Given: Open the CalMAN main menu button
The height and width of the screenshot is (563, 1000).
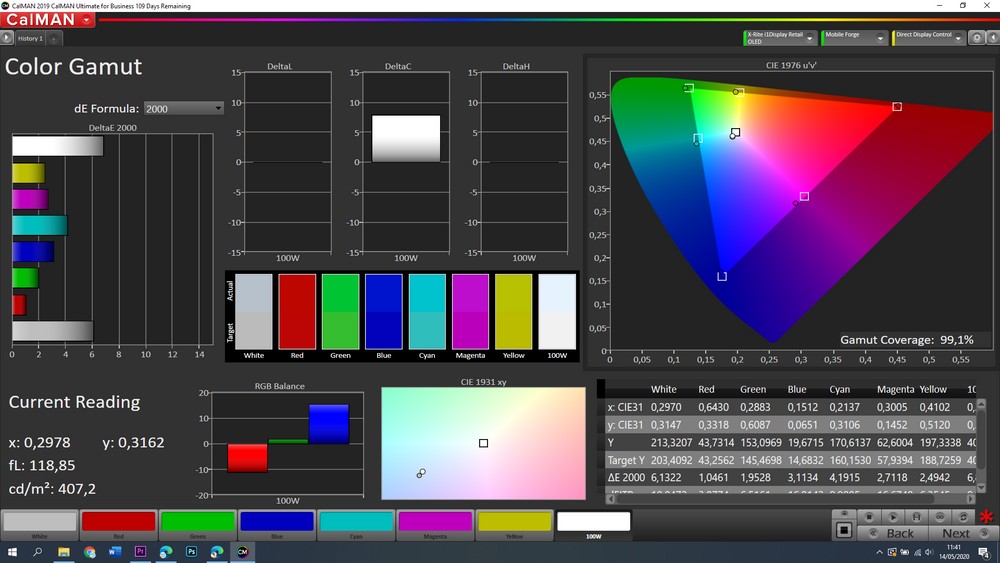Looking at the screenshot, I should pos(50,20).
